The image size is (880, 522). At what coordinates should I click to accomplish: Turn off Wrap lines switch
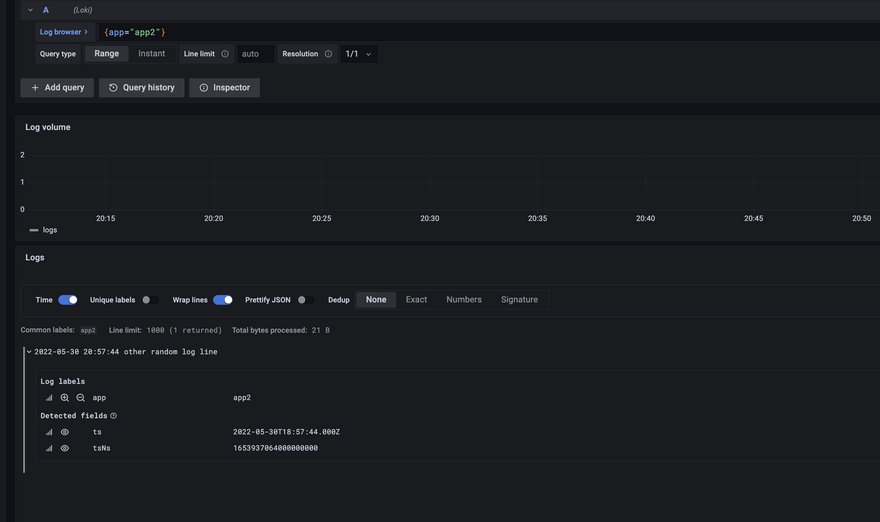click(223, 300)
